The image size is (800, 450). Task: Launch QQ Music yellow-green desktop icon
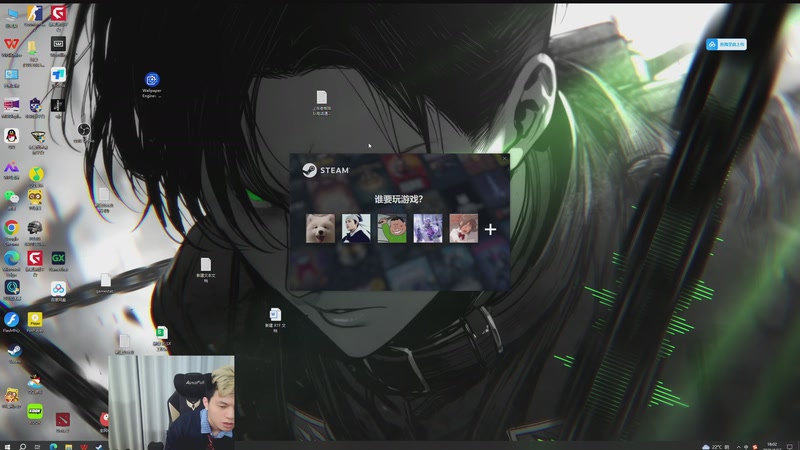click(36, 178)
